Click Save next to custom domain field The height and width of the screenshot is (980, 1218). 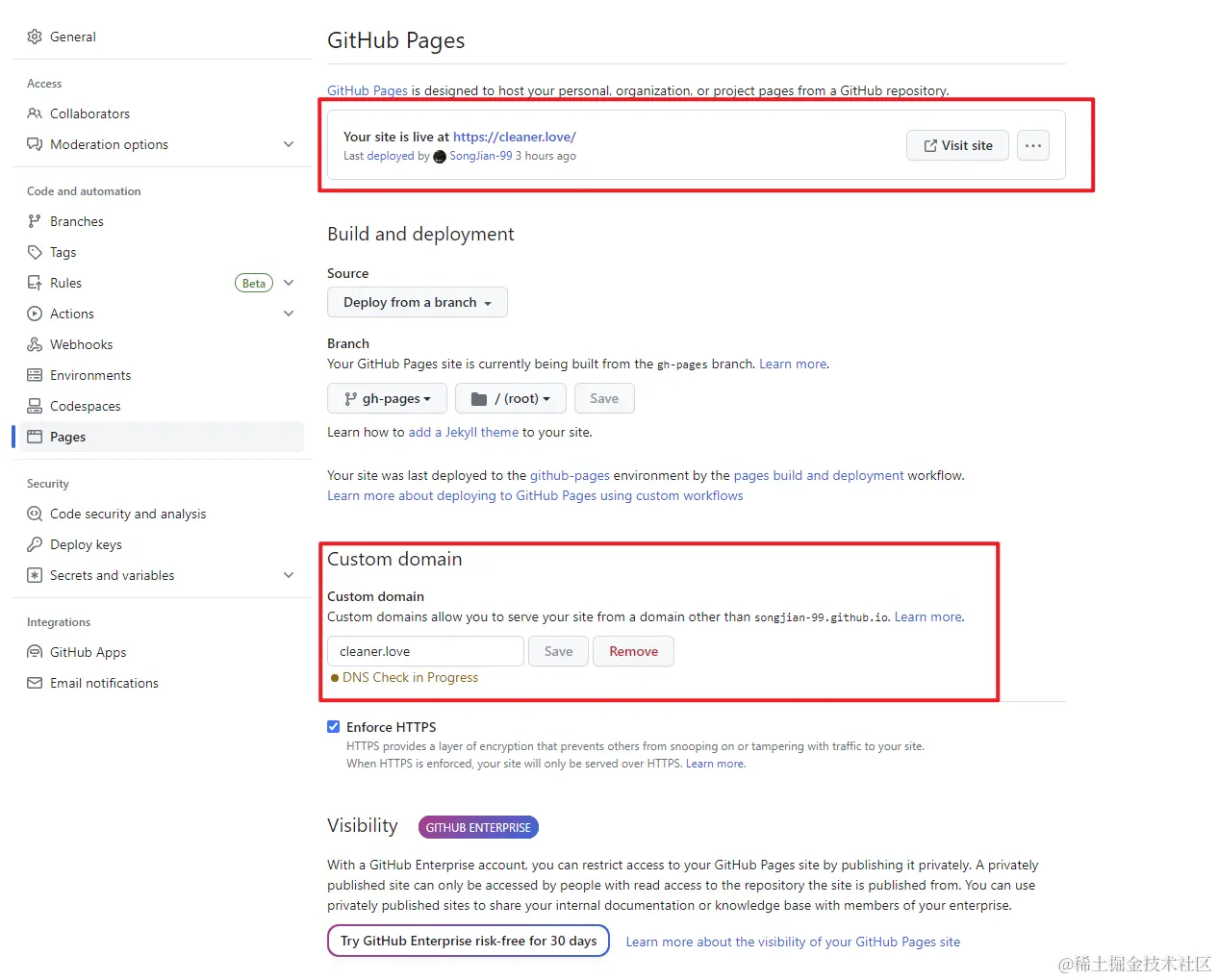click(x=558, y=651)
